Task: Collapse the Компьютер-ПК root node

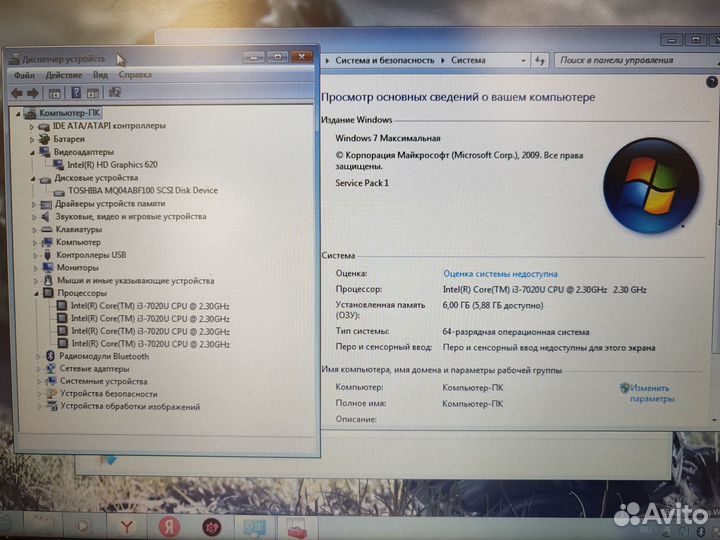Action: (x=18, y=113)
